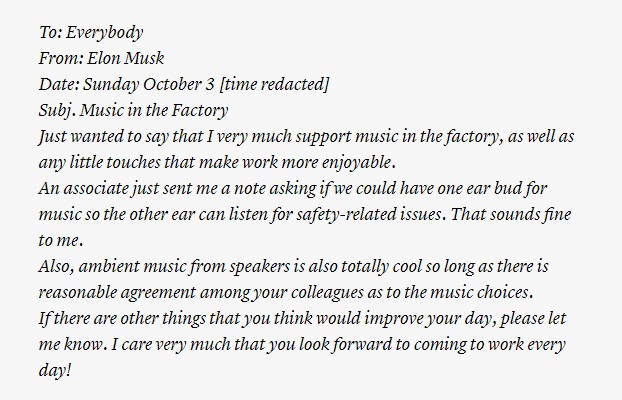Click the subject 'Music in the Factory'
622x400 pixels.
tap(154, 110)
